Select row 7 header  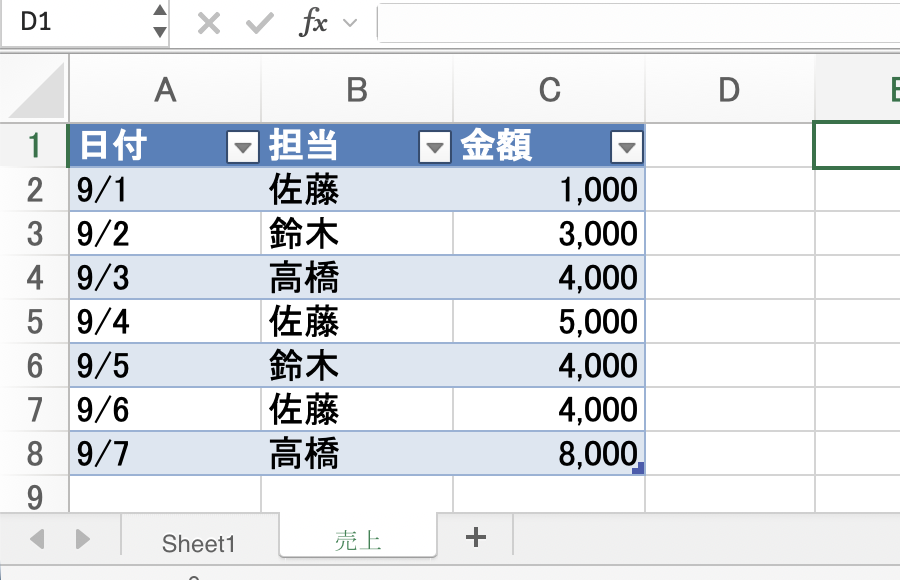34,409
